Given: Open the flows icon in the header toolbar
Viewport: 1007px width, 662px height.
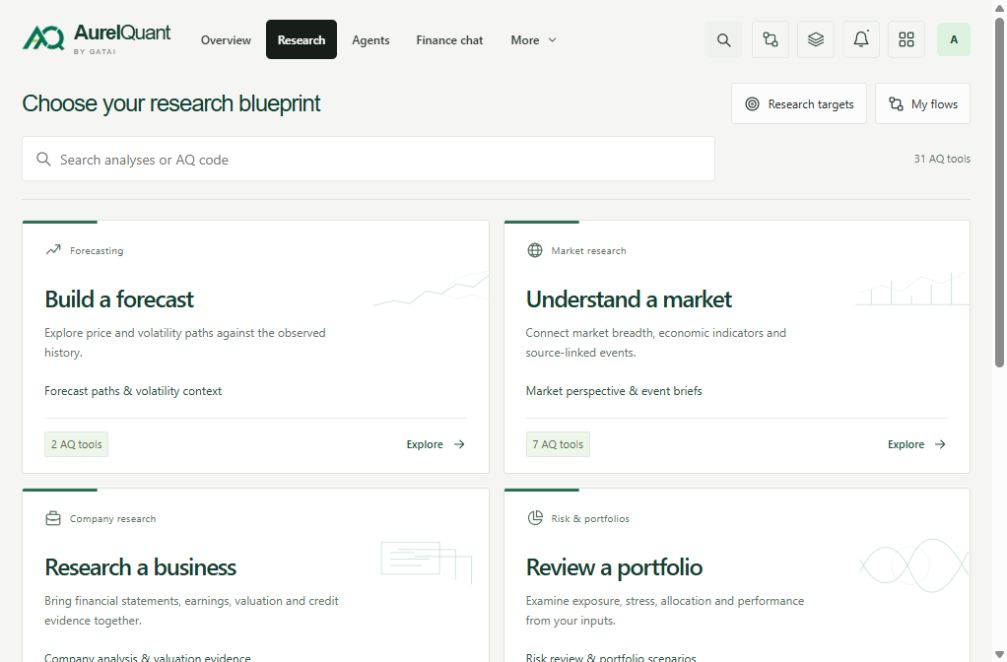Looking at the screenshot, I should [x=770, y=40].
